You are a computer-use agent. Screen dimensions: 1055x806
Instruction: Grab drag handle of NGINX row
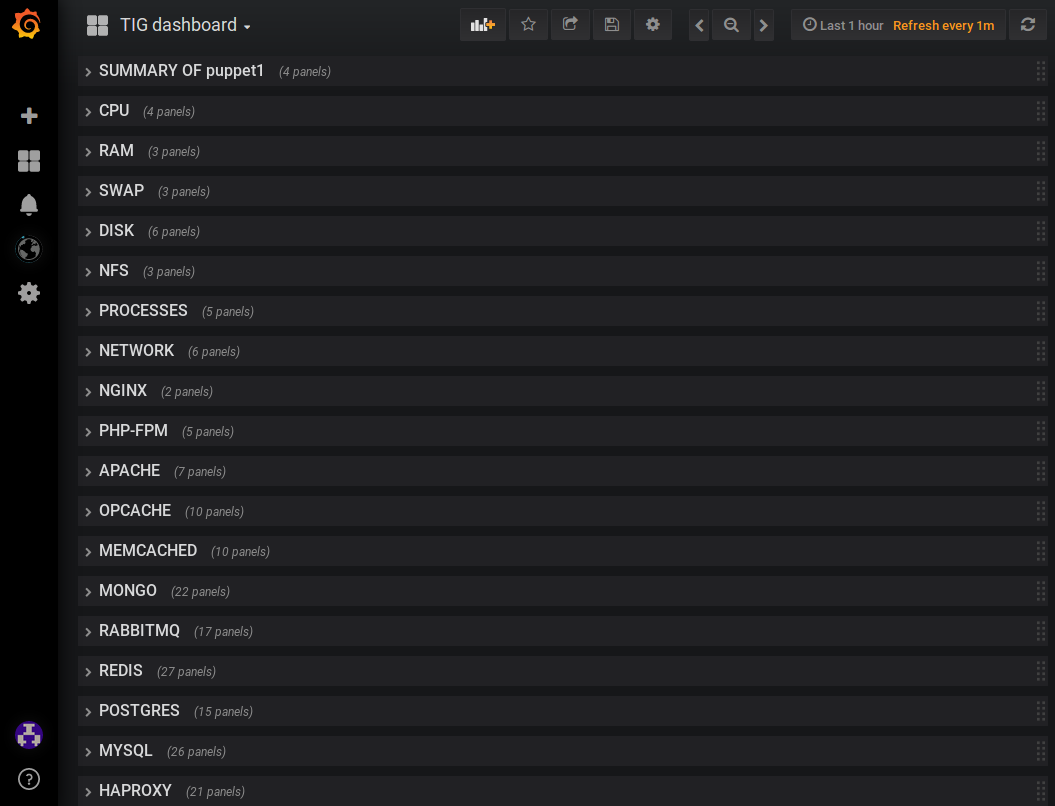click(1040, 391)
